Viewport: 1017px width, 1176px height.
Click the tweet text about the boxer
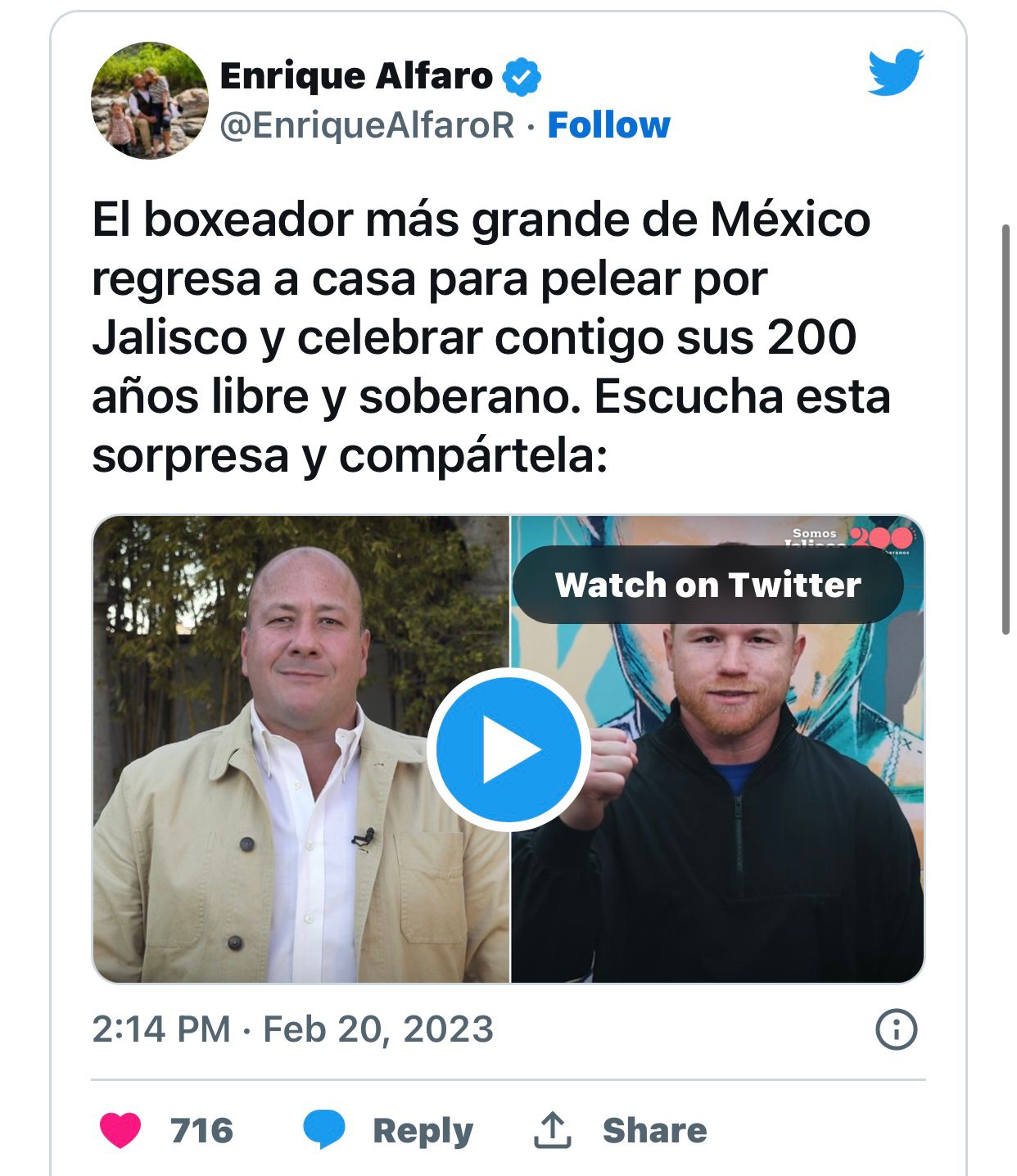coord(491,337)
